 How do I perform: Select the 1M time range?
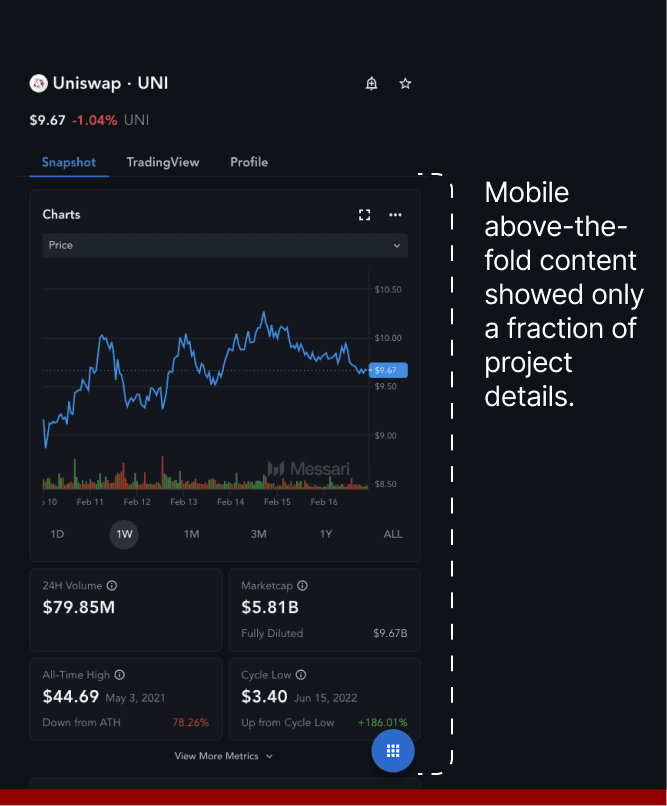(192, 534)
